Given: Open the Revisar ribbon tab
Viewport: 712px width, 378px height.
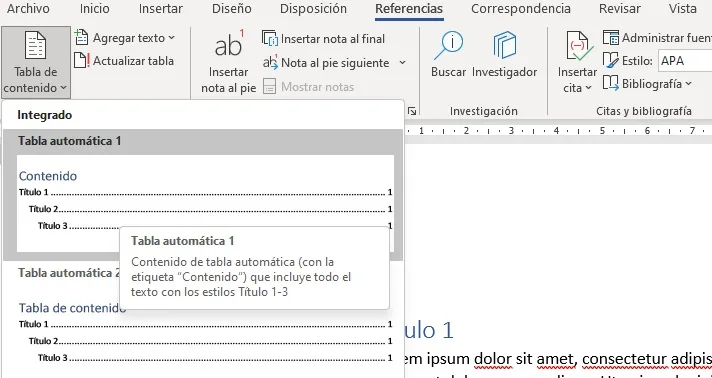Looking at the screenshot, I should click(x=620, y=8).
